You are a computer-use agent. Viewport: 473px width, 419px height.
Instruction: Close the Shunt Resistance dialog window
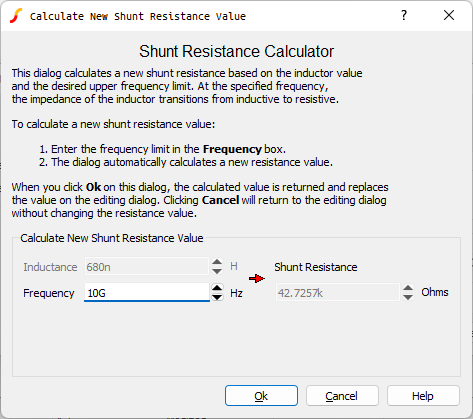point(449,15)
